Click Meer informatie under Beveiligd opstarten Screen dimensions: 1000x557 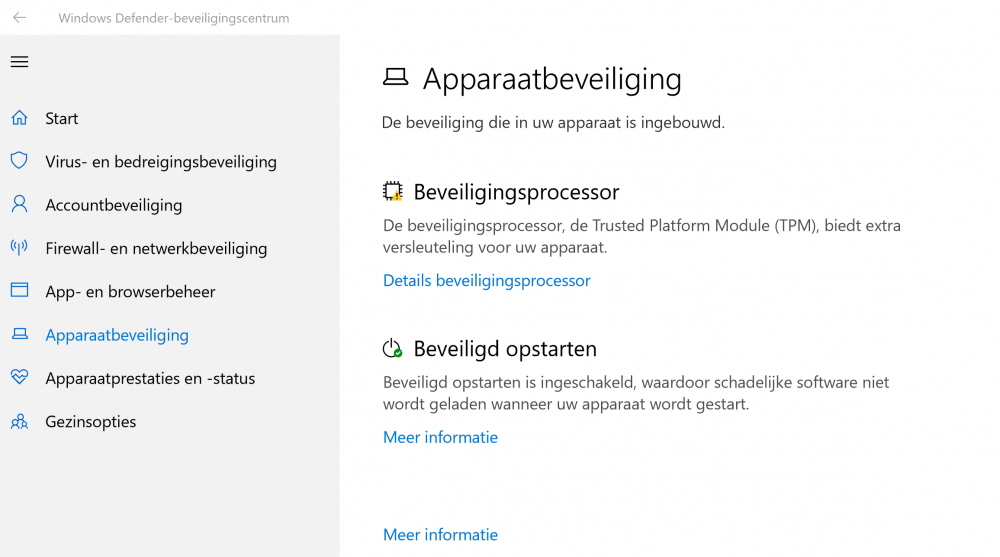(x=440, y=437)
